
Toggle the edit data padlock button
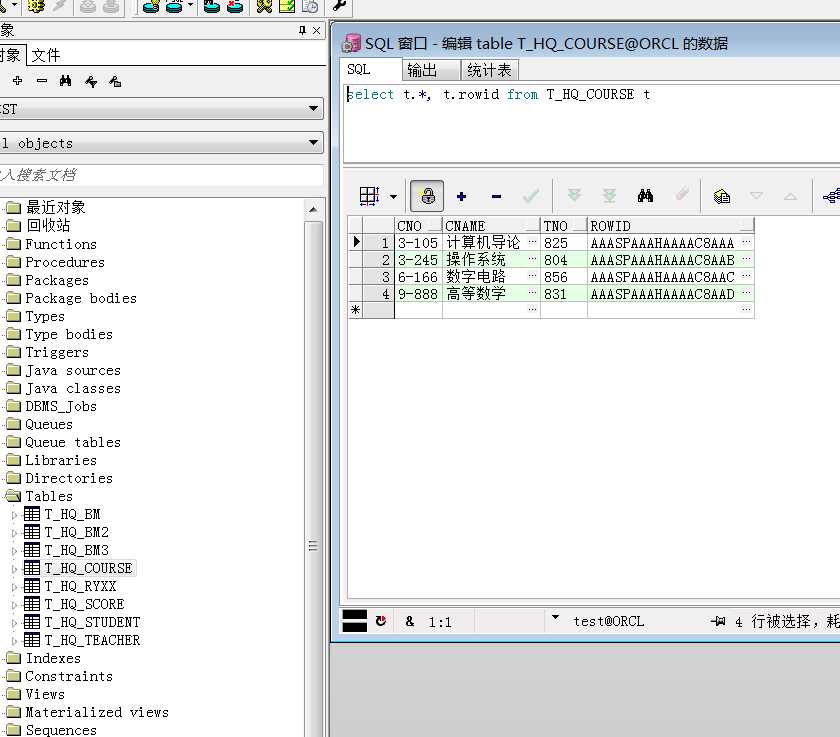(x=427, y=196)
